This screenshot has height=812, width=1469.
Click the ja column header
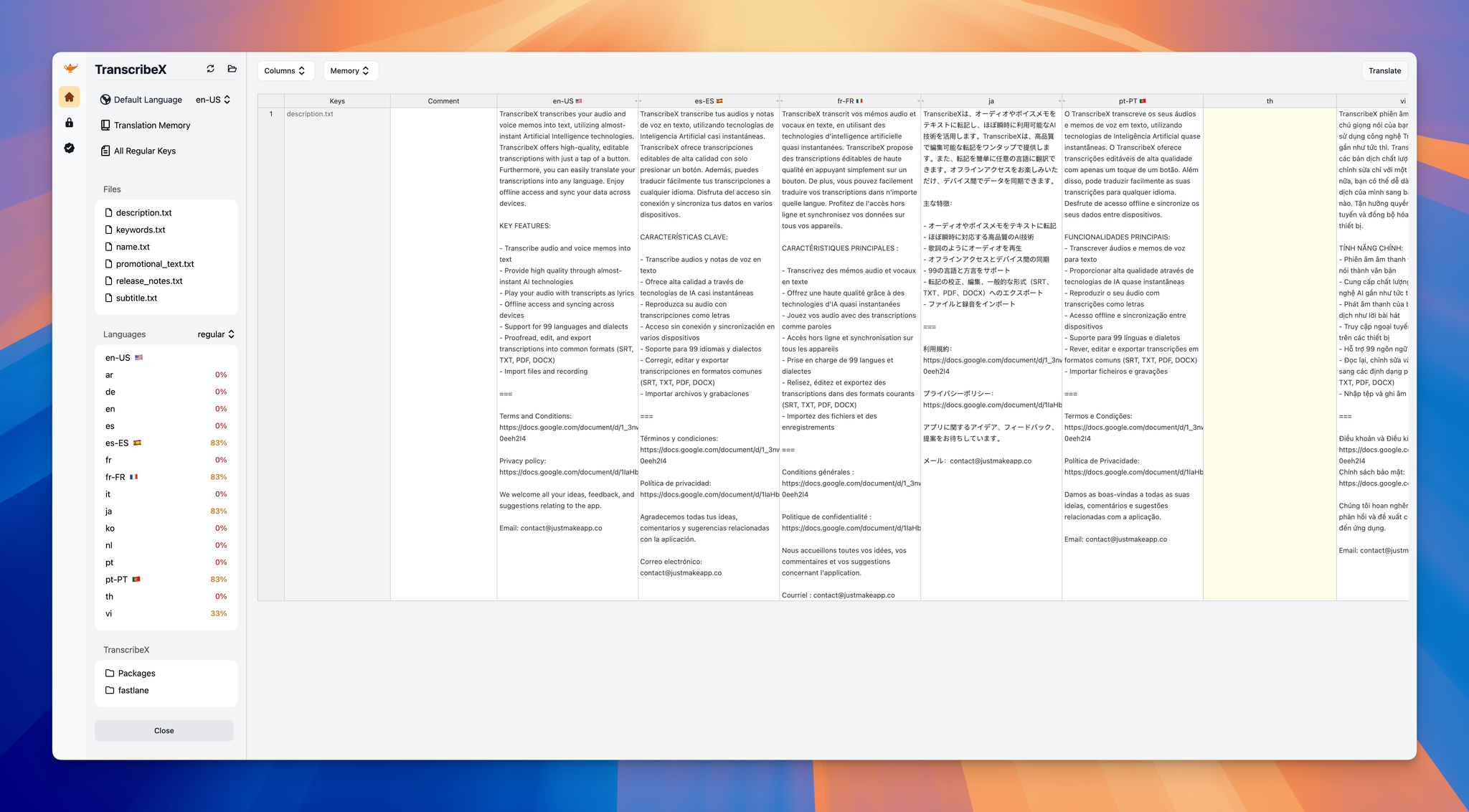click(991, 101)
